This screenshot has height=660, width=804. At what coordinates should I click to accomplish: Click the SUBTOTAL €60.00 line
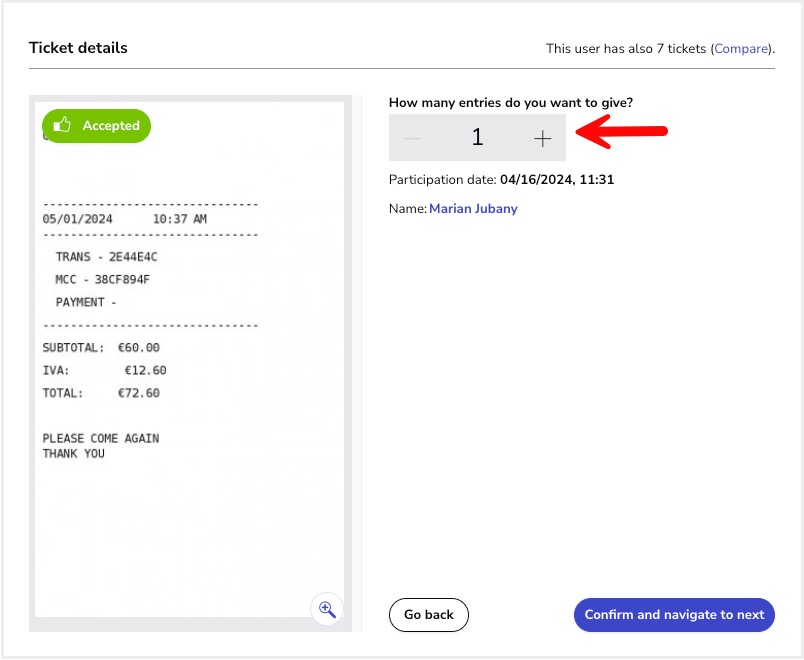point(101,348)
